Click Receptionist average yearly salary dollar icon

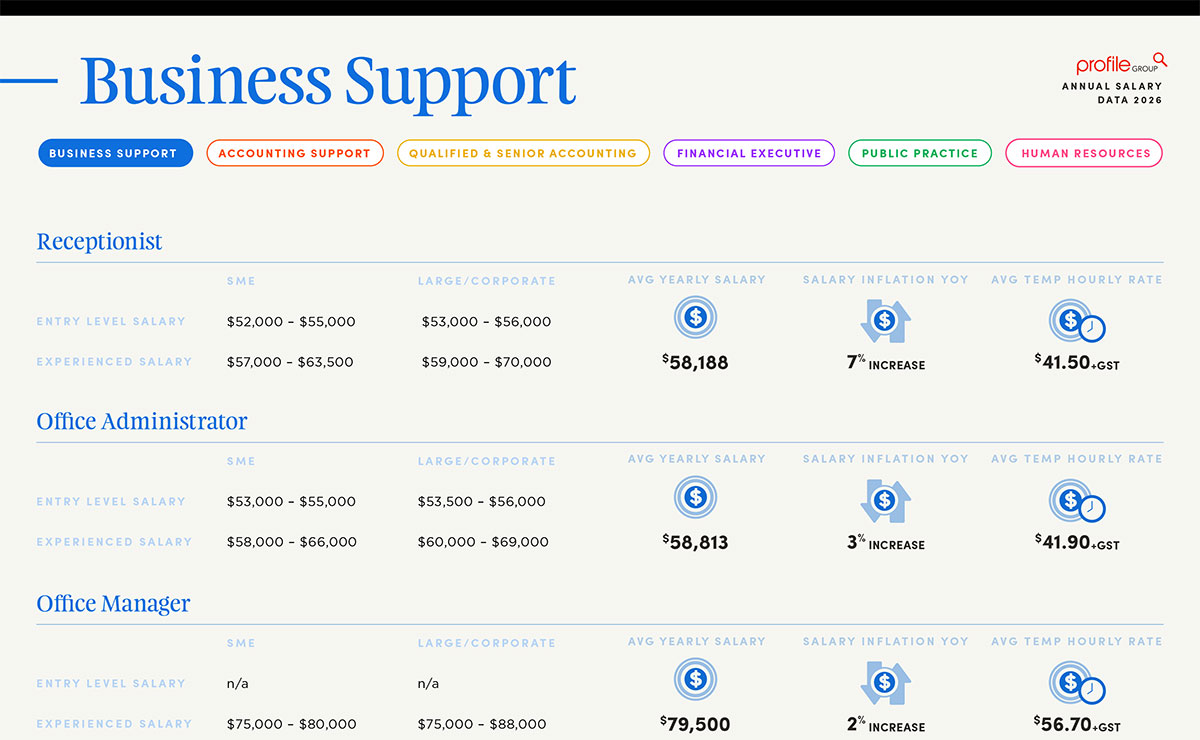(696, 318)
